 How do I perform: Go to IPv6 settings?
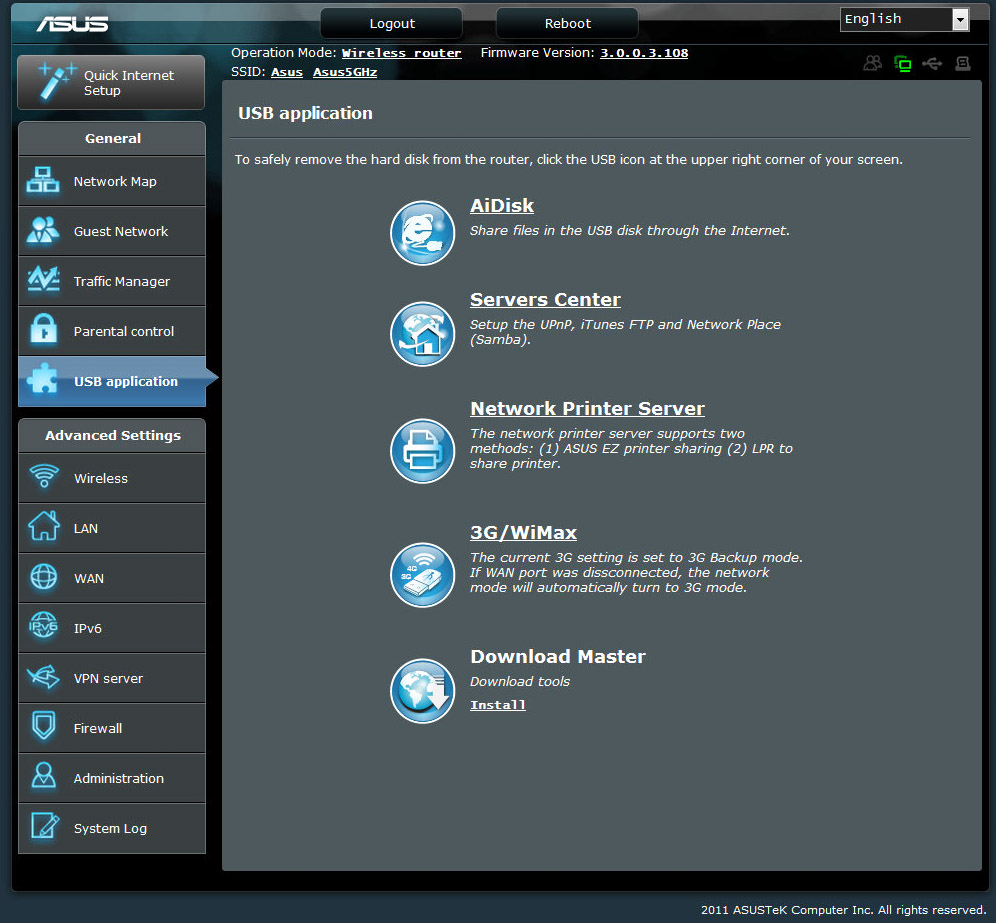tap(112, 628)
